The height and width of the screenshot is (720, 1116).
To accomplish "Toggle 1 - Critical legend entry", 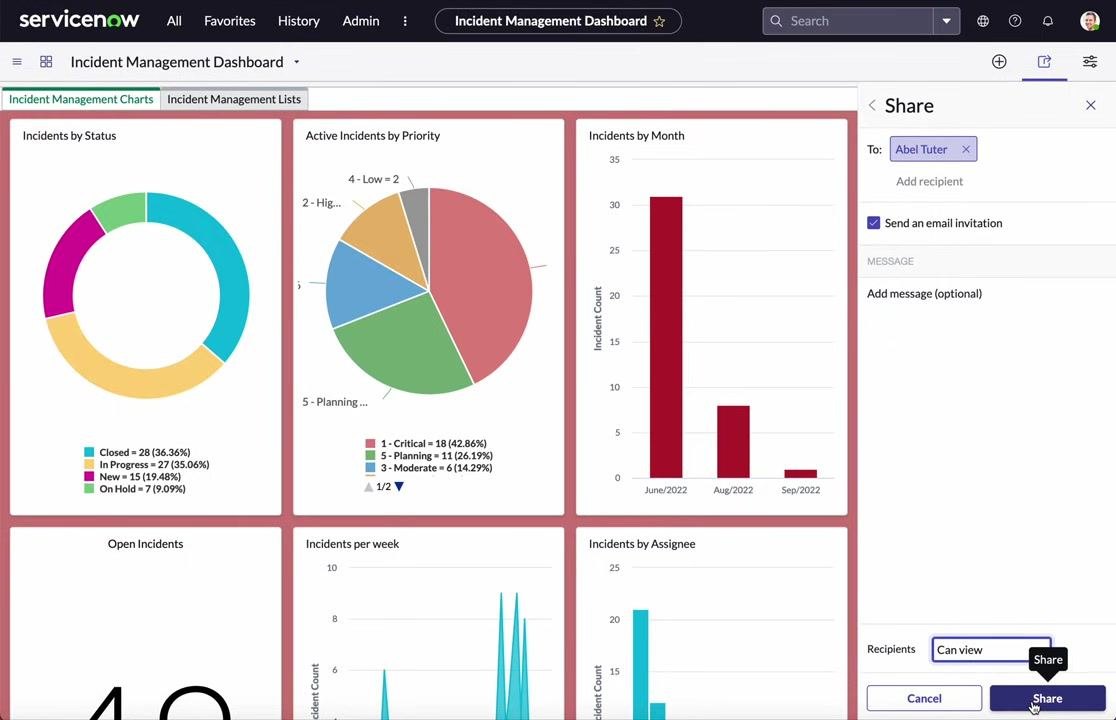I will 426,443.
